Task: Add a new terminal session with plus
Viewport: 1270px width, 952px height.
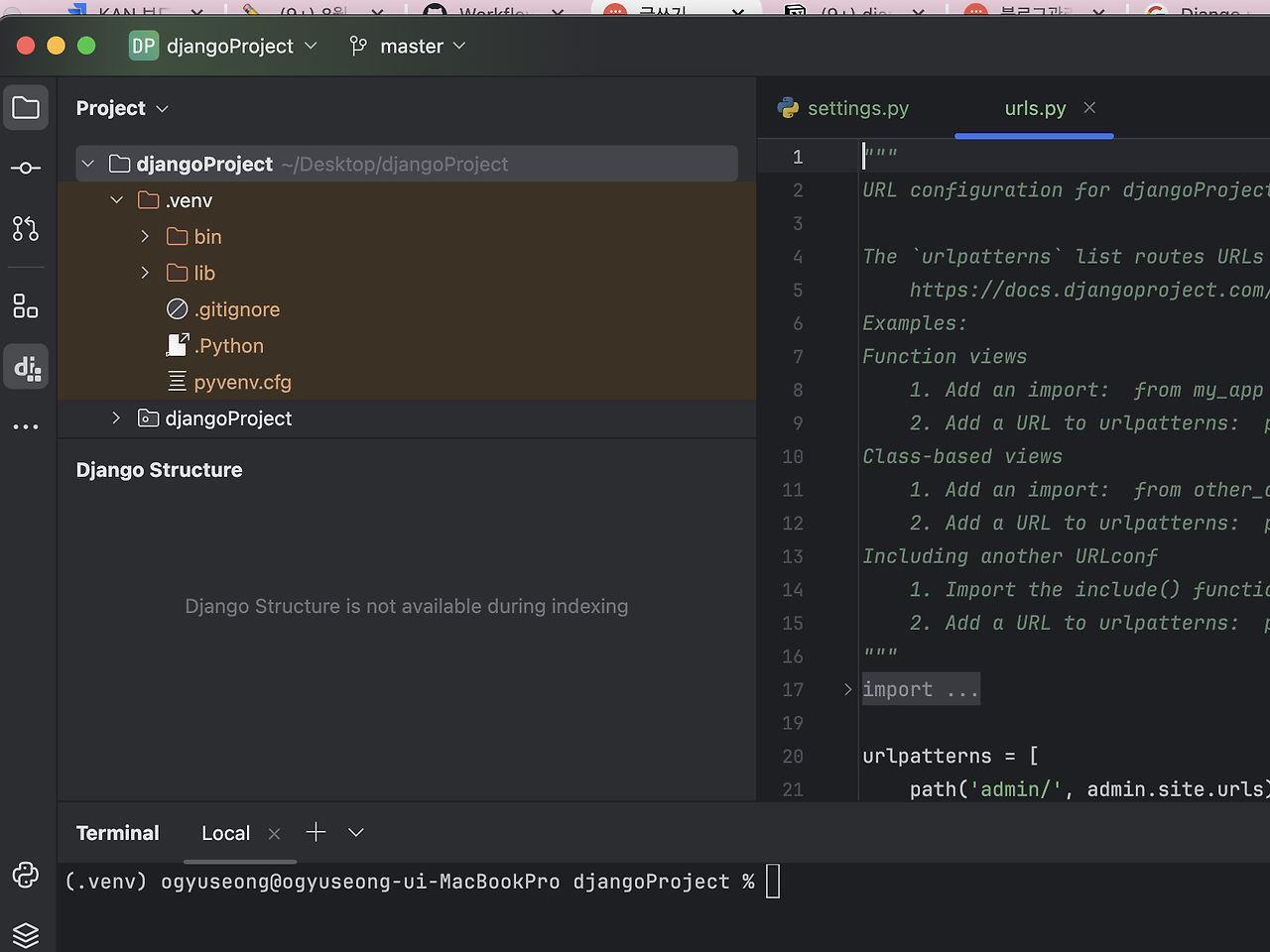Action: pyautogui.click(x=316, y=832)
